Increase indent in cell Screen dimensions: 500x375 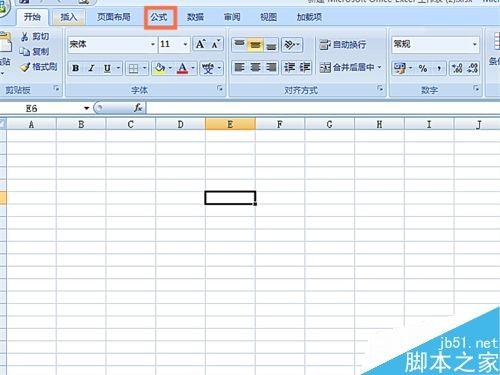coord(304,68)
